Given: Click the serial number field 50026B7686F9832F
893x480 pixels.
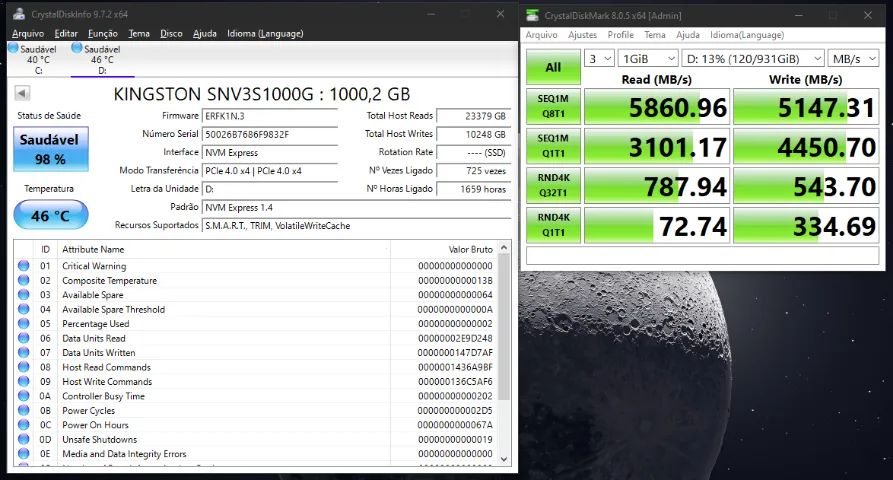Looking at the screenshot, I should pyautogui.click(x=270, y=134).
